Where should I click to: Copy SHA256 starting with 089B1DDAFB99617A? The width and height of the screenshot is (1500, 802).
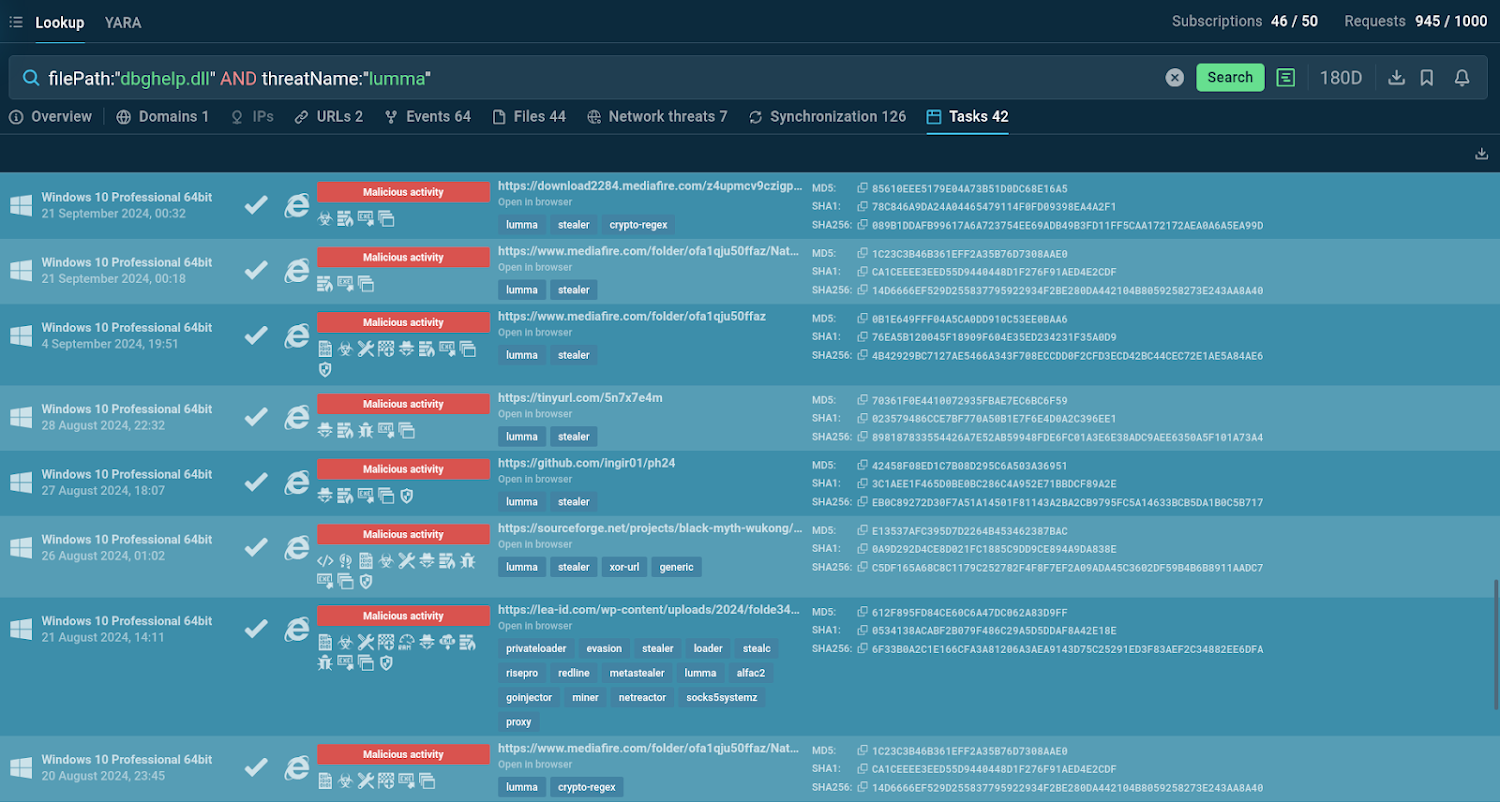(x=862, y=226)
